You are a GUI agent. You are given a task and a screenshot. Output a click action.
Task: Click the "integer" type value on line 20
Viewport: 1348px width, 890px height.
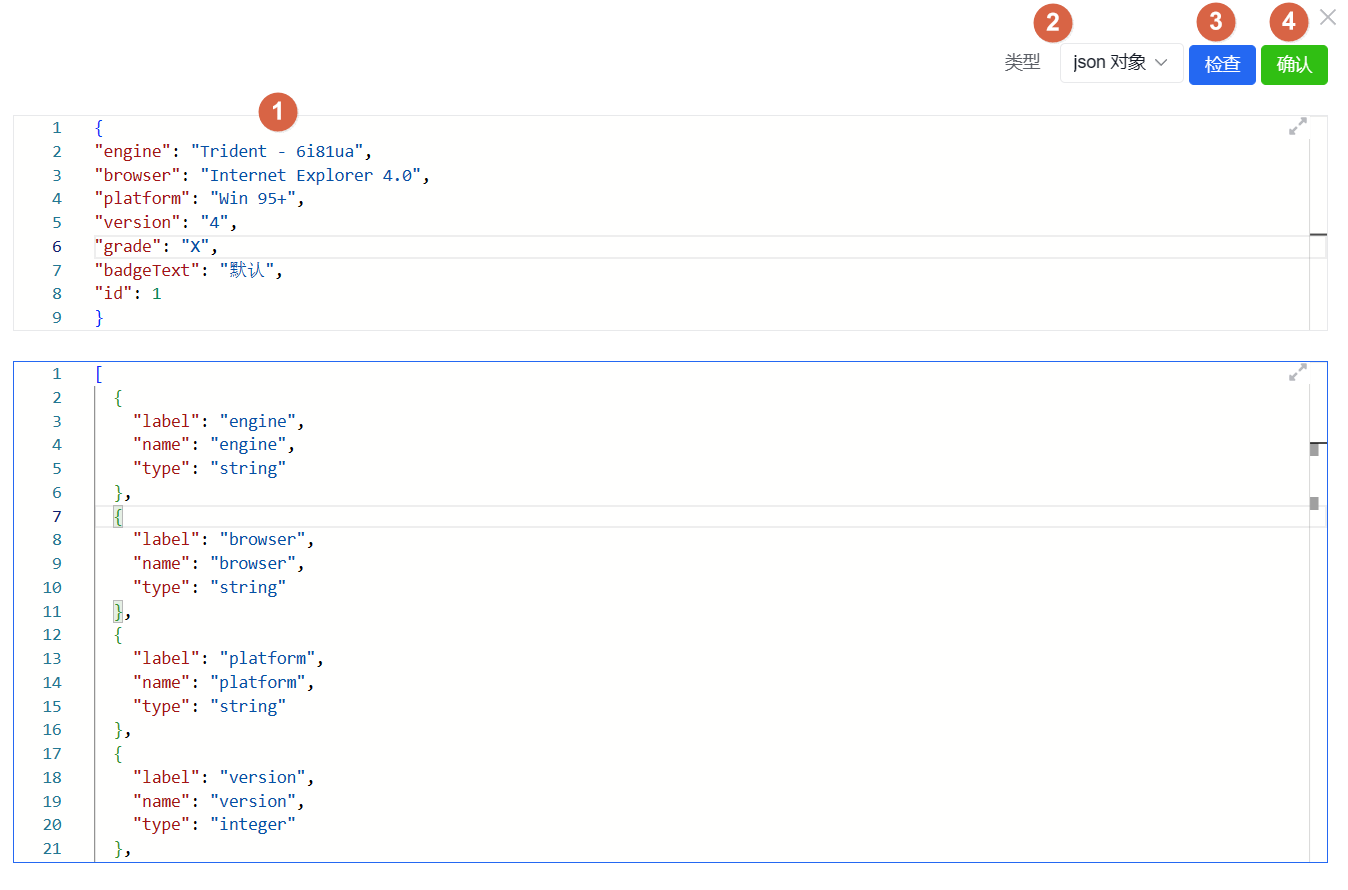[253, 824]
